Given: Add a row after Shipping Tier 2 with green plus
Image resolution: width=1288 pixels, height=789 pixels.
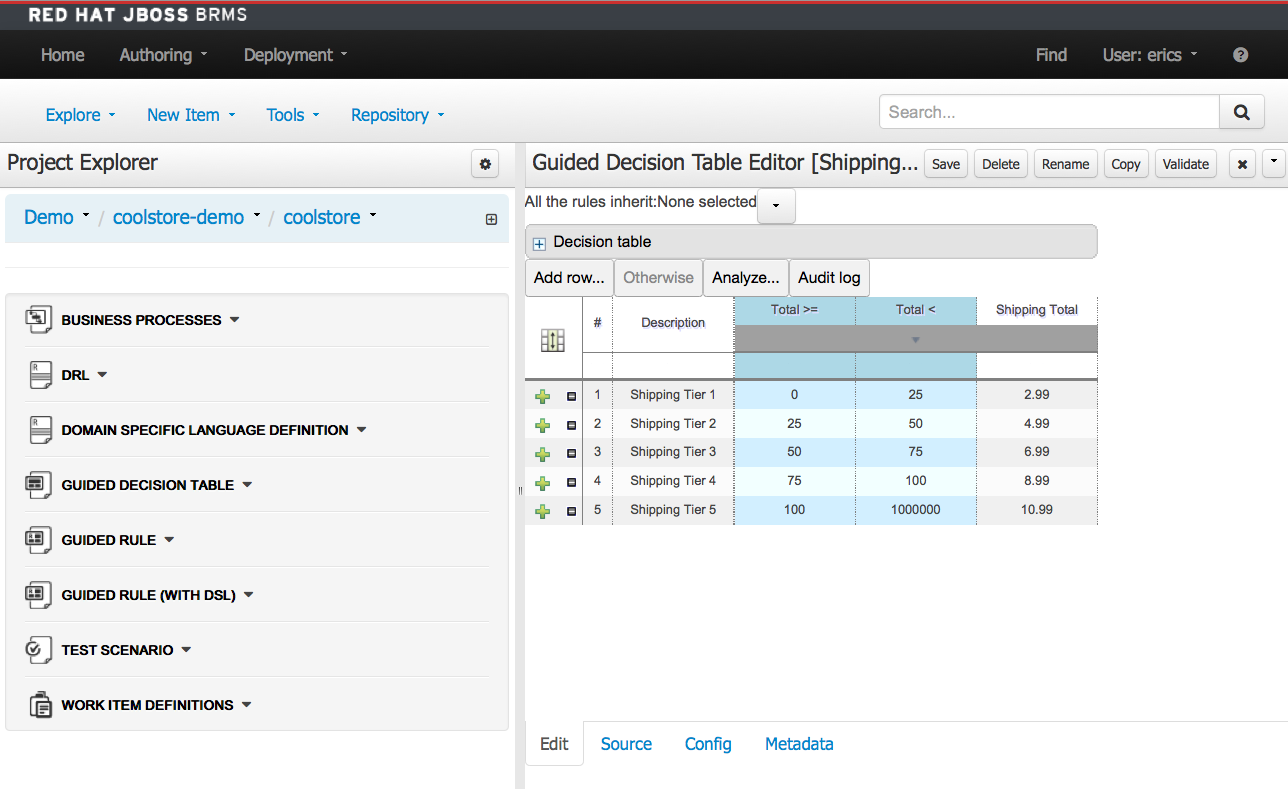Looking at the screenshot, I should point(542,425).
